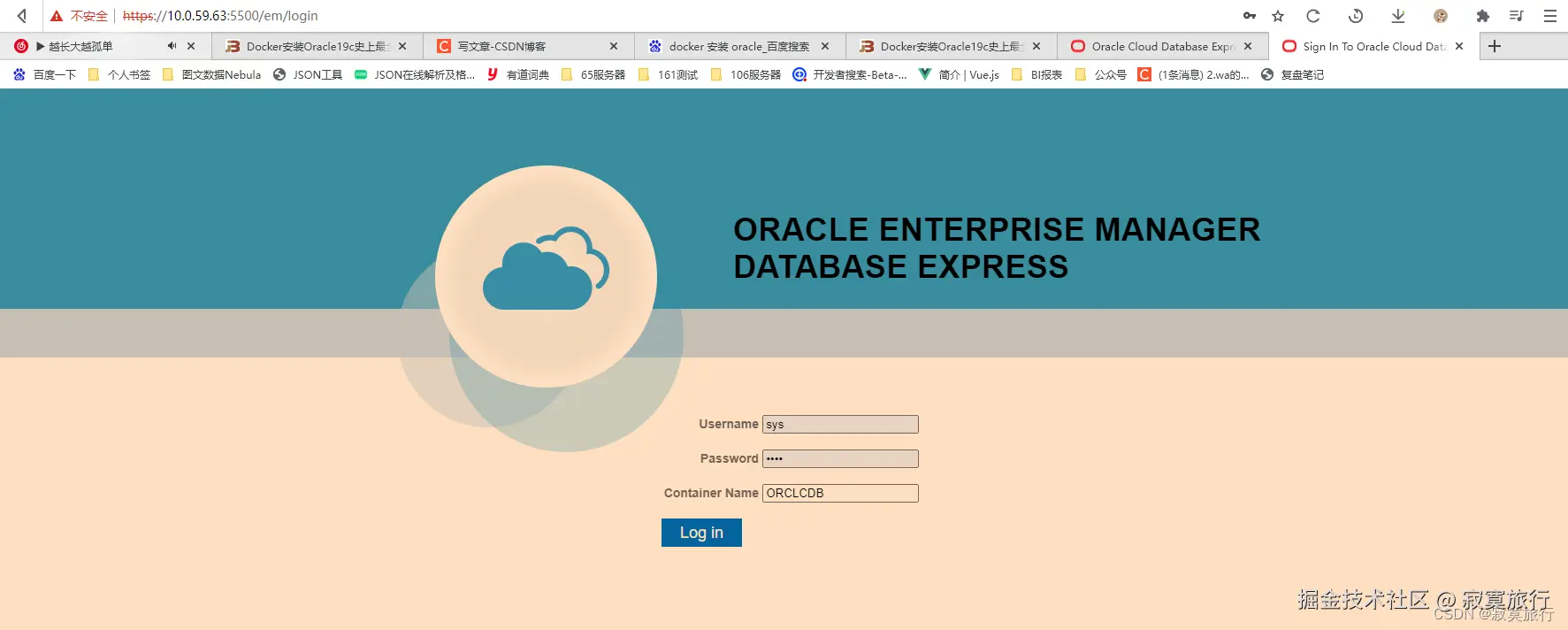Screen dimensions: 1568x630
Task: Open the 有道词典 bookmark
Action: click(518, 75)
